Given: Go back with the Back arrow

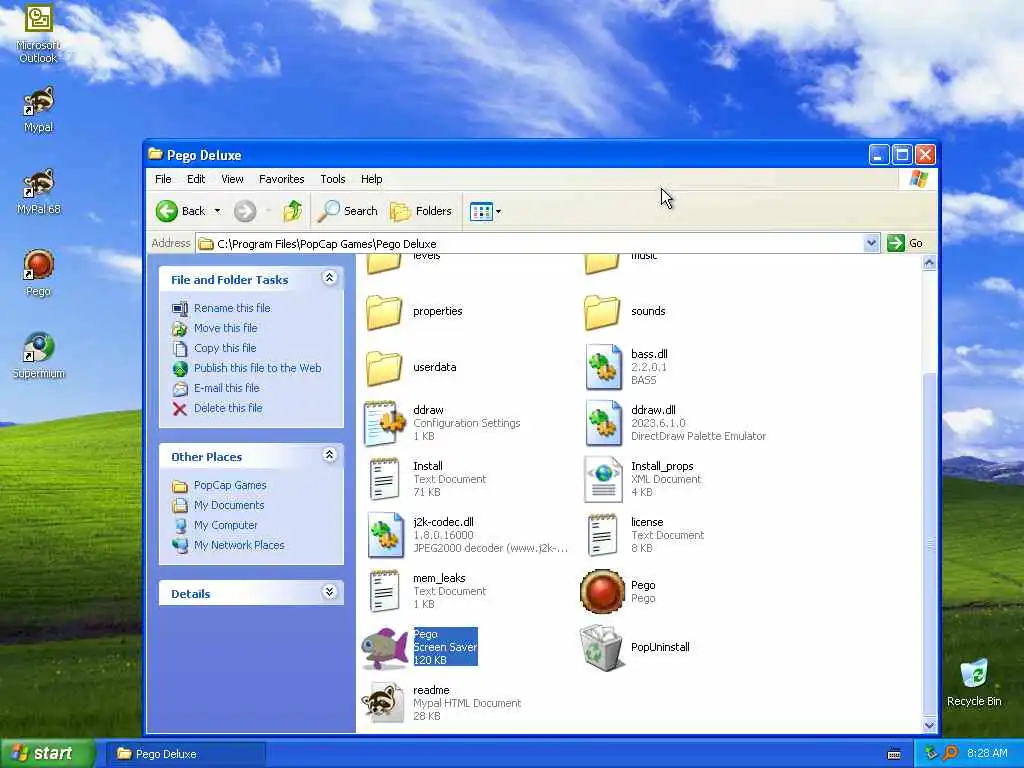Looking at the screenshot, I should click(182, 211).
